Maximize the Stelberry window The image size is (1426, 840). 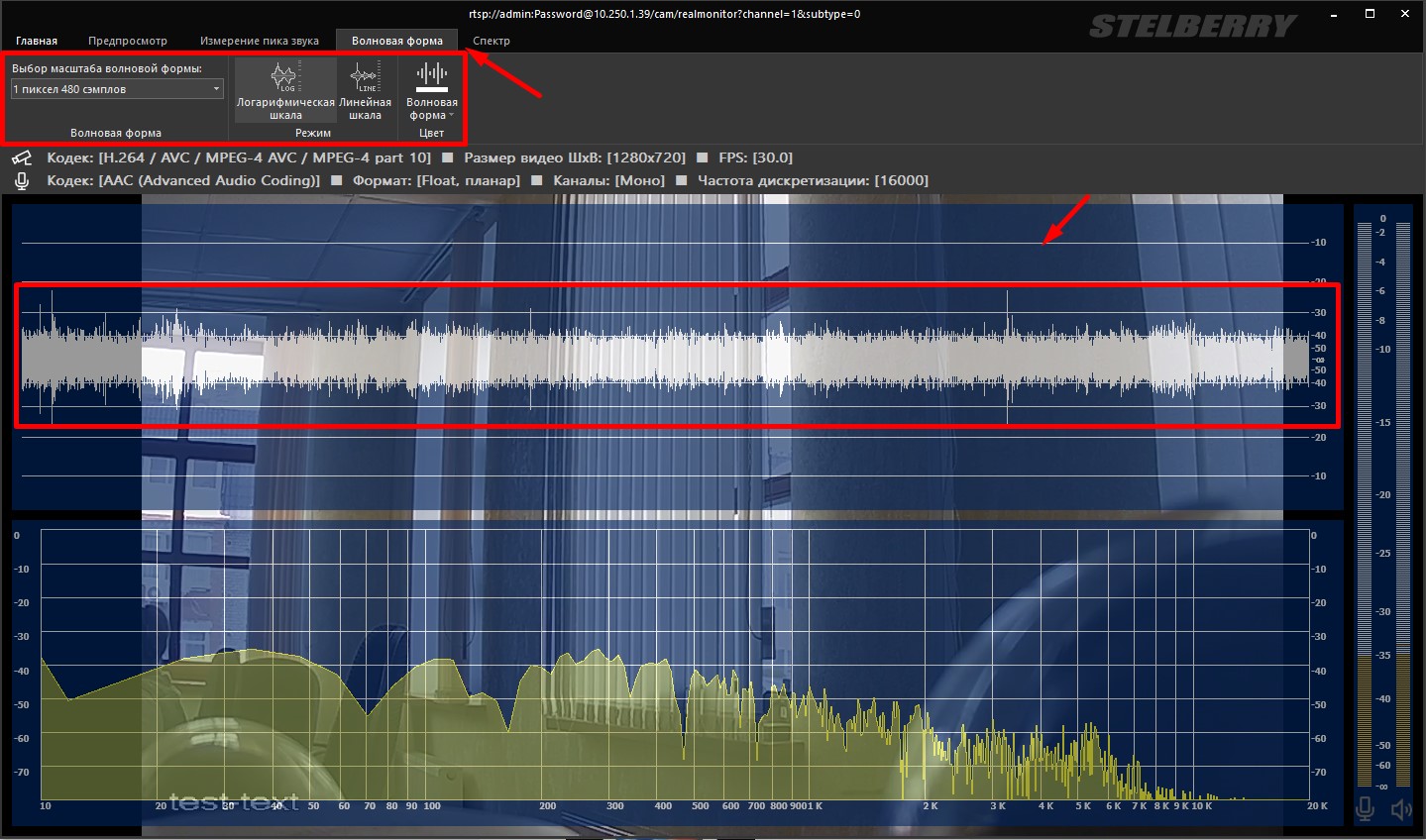click(1371, 14)
